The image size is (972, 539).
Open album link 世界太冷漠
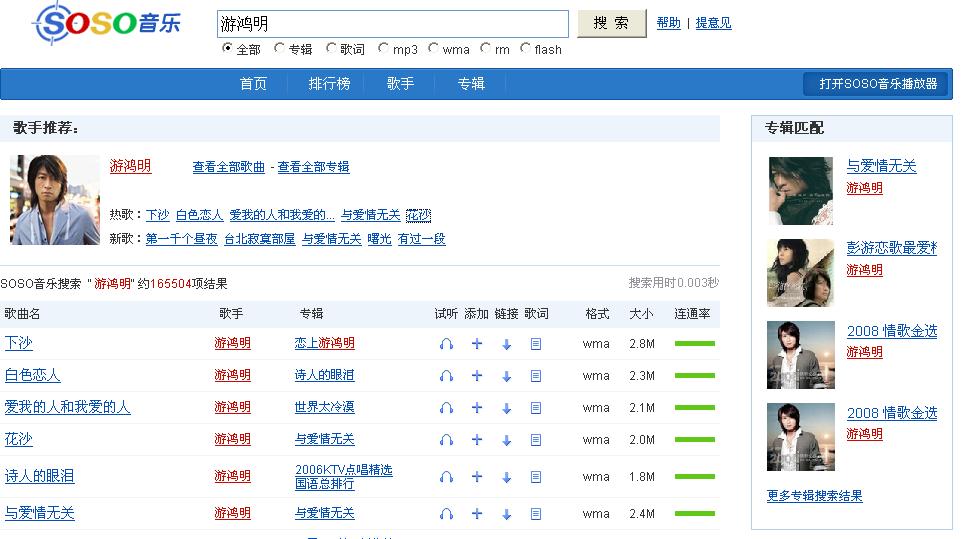click(324, 407)
